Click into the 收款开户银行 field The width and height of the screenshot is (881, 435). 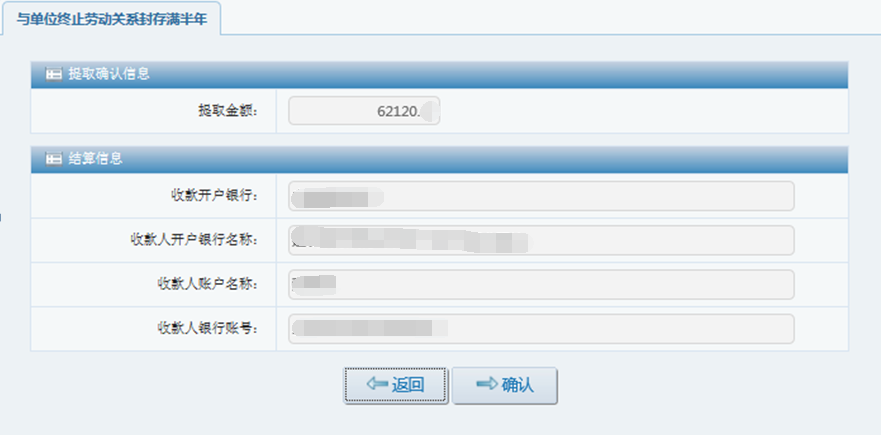[541, 196]
